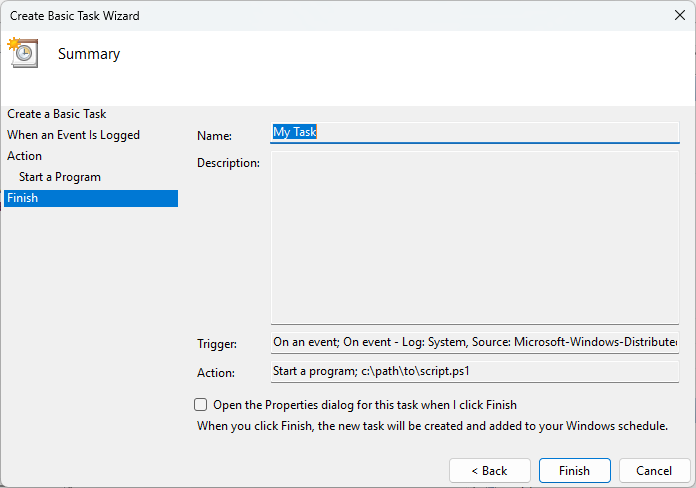Cancel the wizard with Cancel button

point(654,470)
